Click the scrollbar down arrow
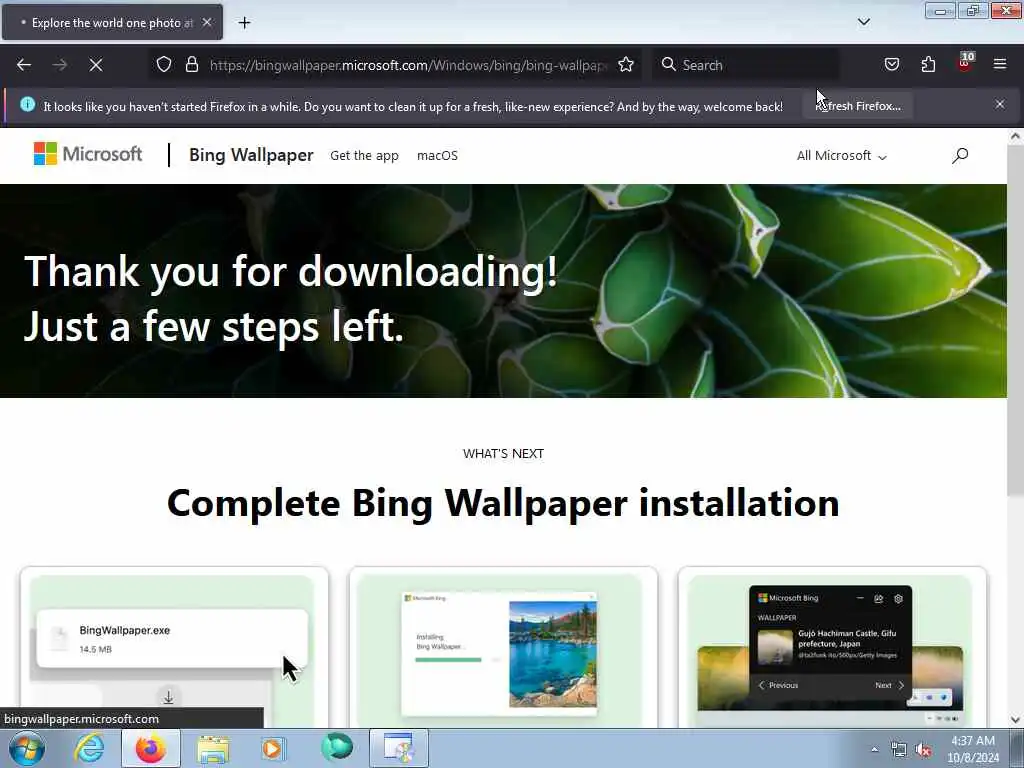Image resolution: width=1024 pixels, height=768 pixels. (1015, 719)
